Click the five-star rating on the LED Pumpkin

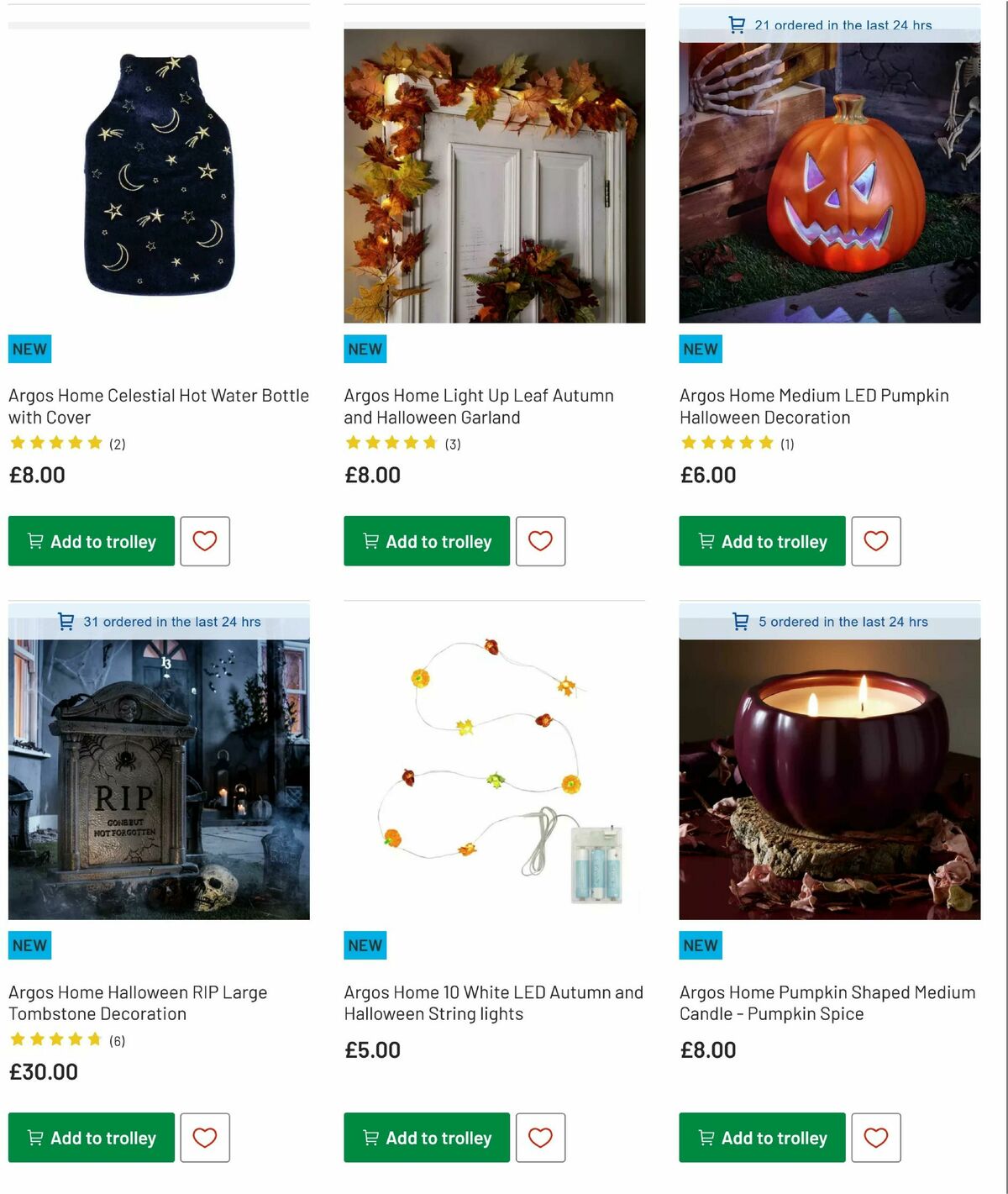point(727,442)
